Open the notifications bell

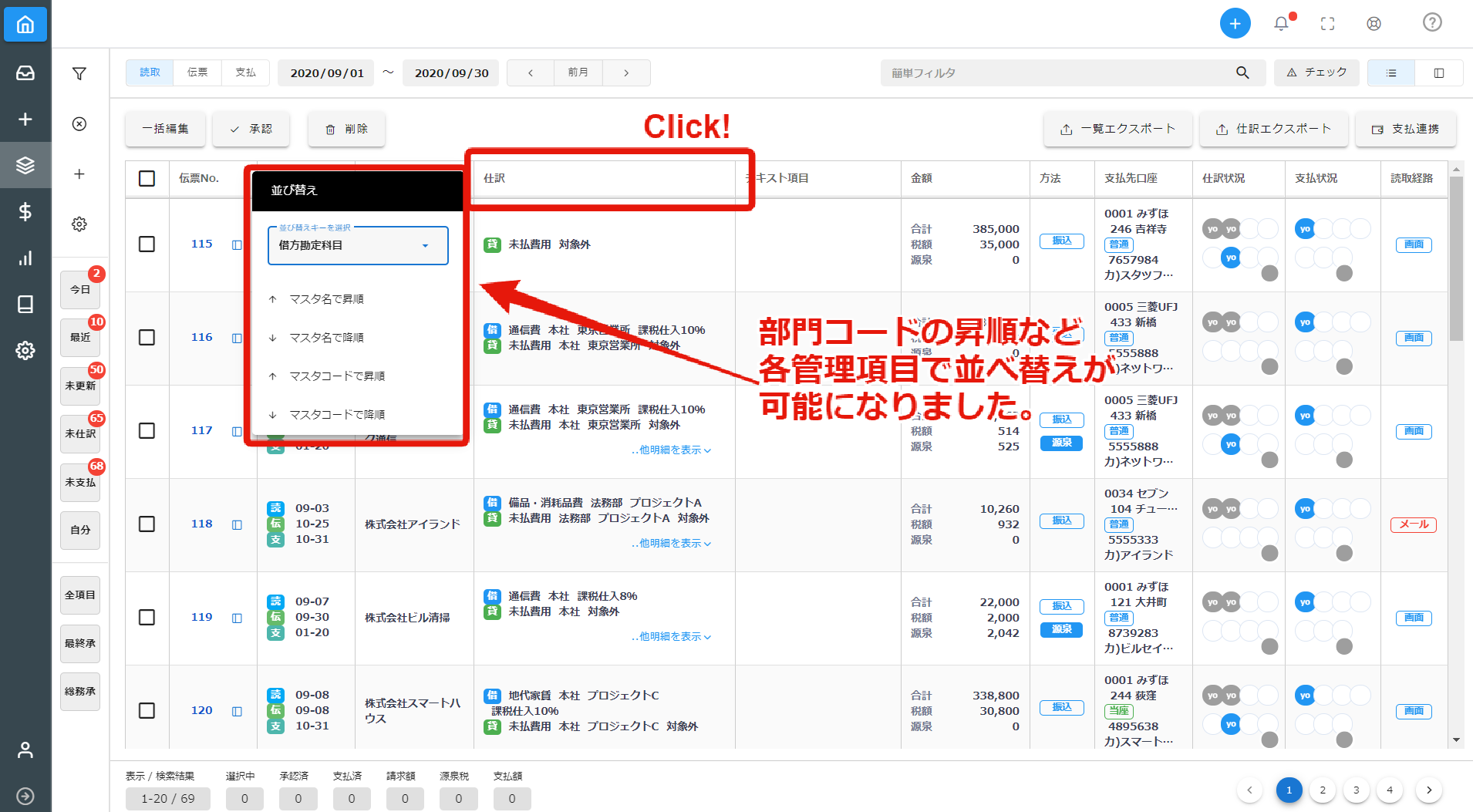point(1281,23)
